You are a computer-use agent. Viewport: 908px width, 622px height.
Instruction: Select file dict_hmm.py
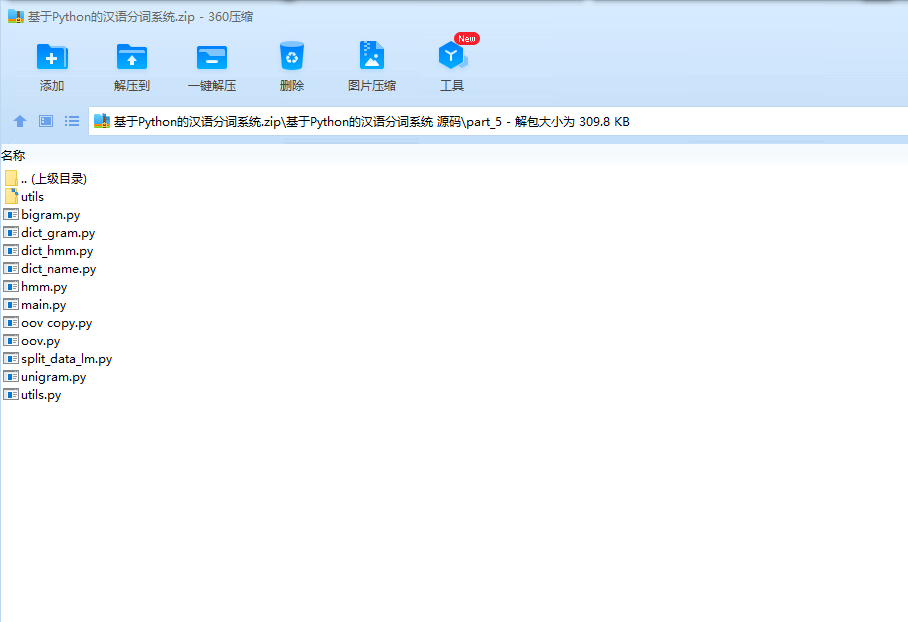coord(48,250)
